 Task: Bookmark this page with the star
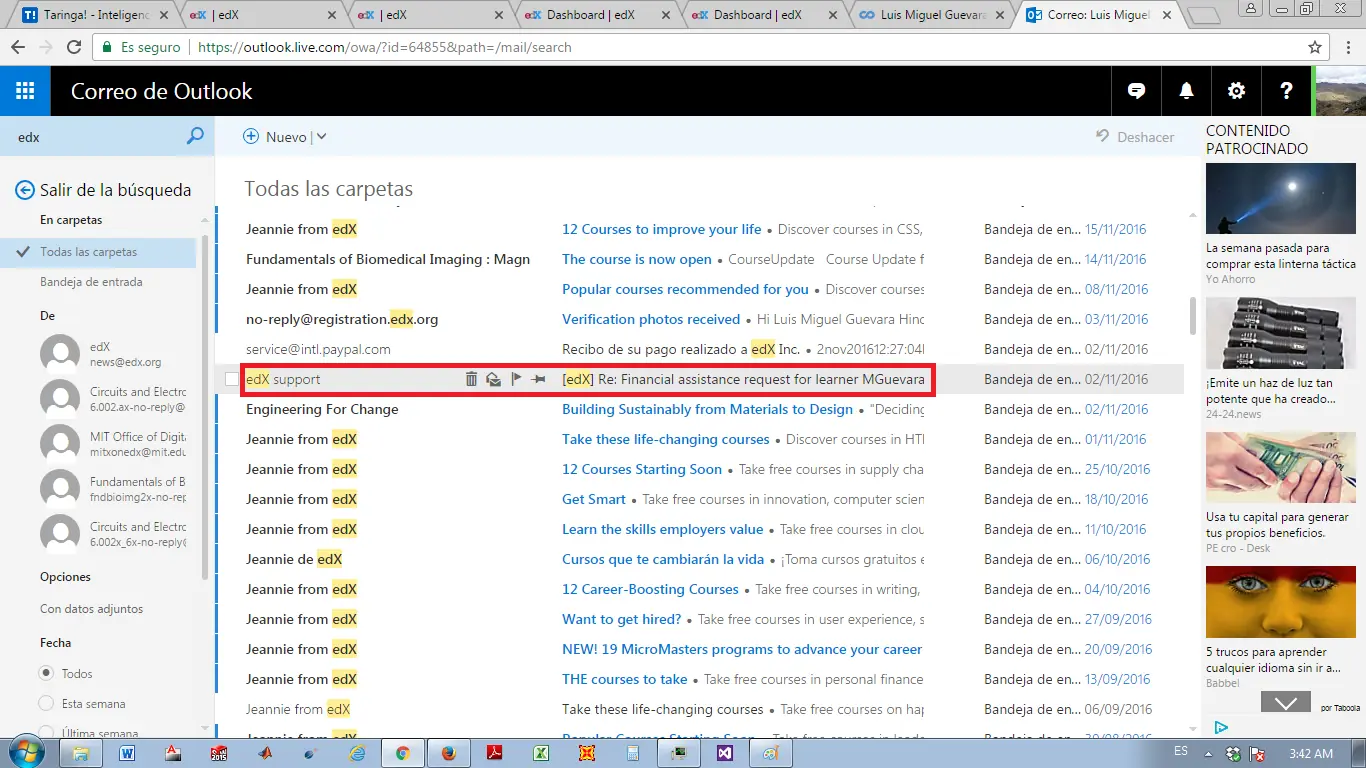1315,47
